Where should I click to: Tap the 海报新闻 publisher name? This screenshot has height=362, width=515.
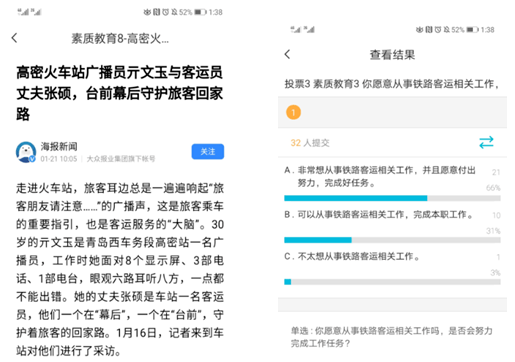click(59, 146)
